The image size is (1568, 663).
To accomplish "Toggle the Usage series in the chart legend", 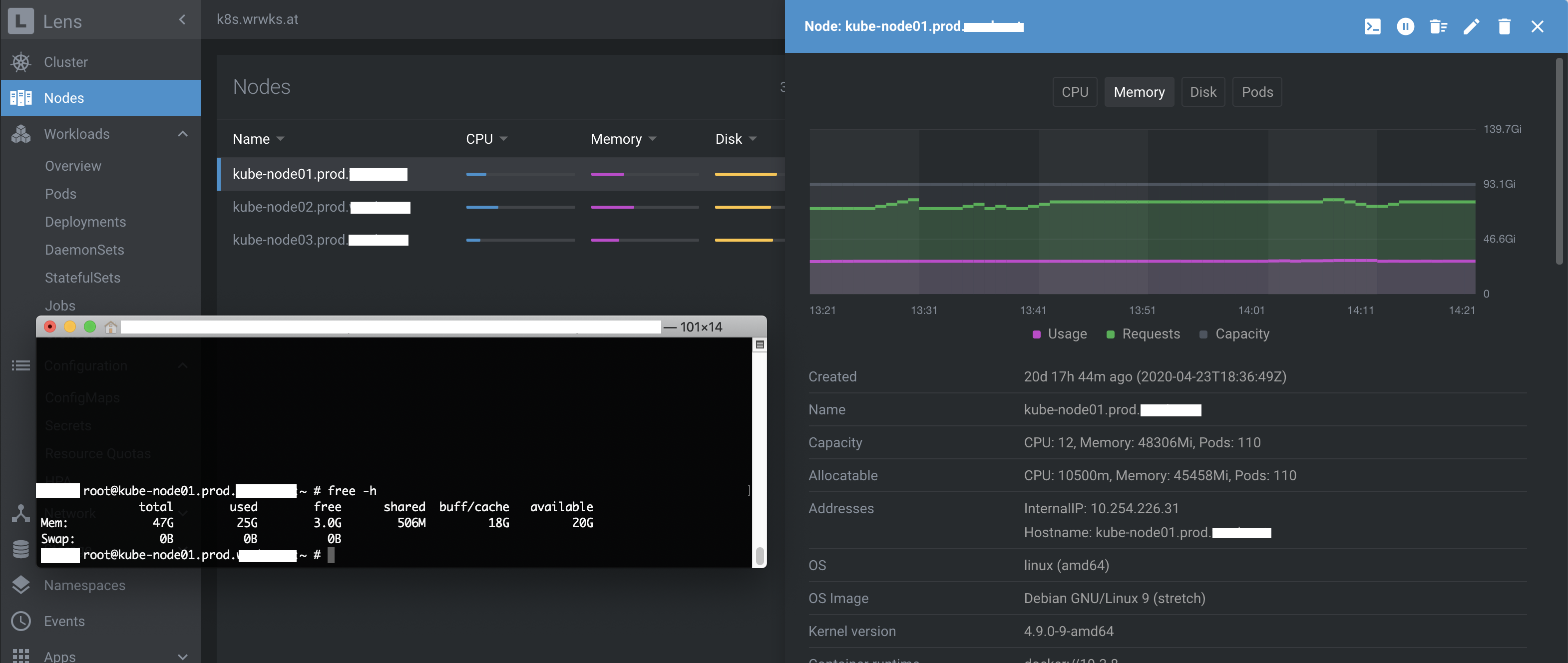I will pyautogui.click(x=1059, y=333).
